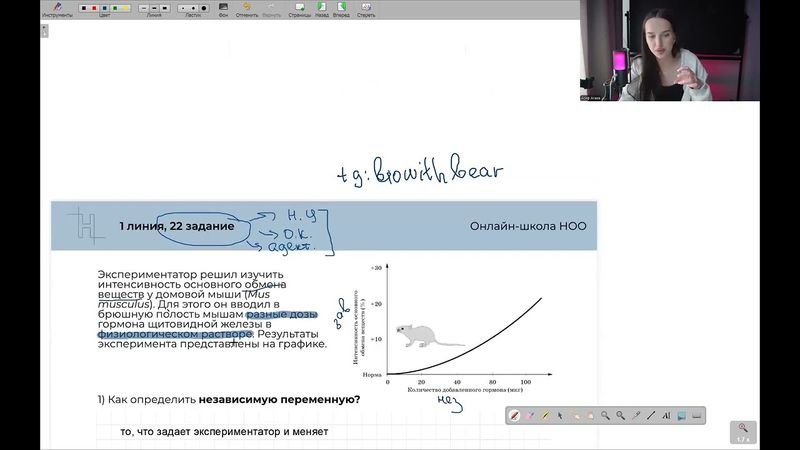Click the Стереть clear page button
The height and width of the screenshot is (450, 800).
click(366, 9)
